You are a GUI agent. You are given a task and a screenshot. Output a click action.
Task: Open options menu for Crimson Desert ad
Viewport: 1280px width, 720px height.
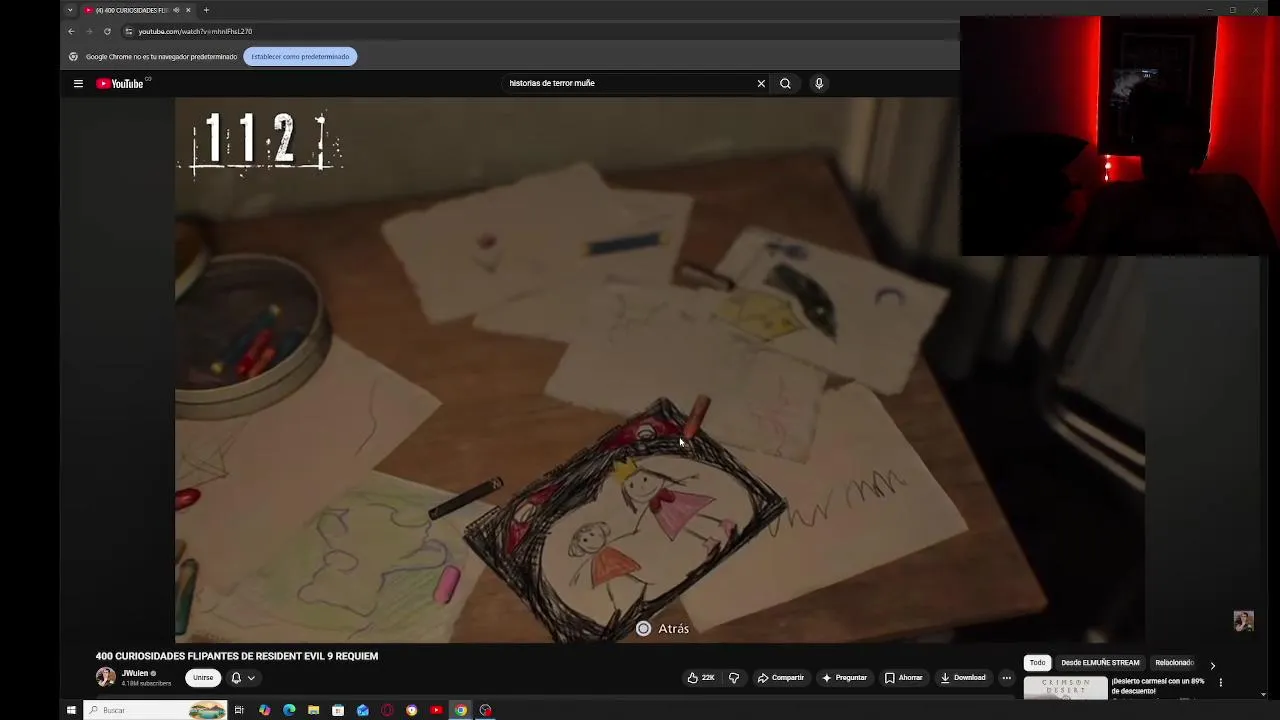(1220, 683)
